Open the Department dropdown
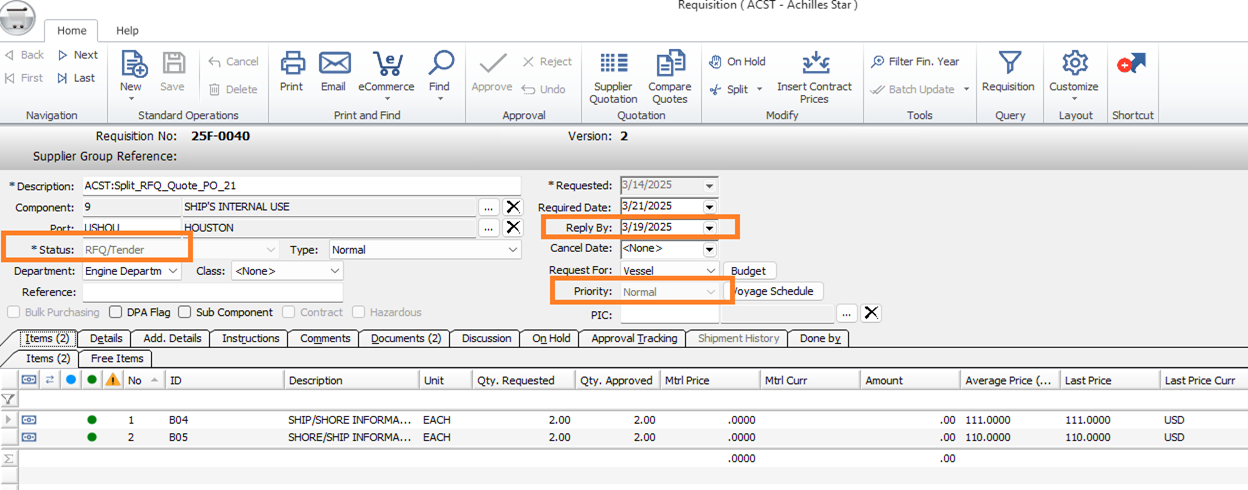This screenshot has width=1248, height=490. click(x=173, y=271)
